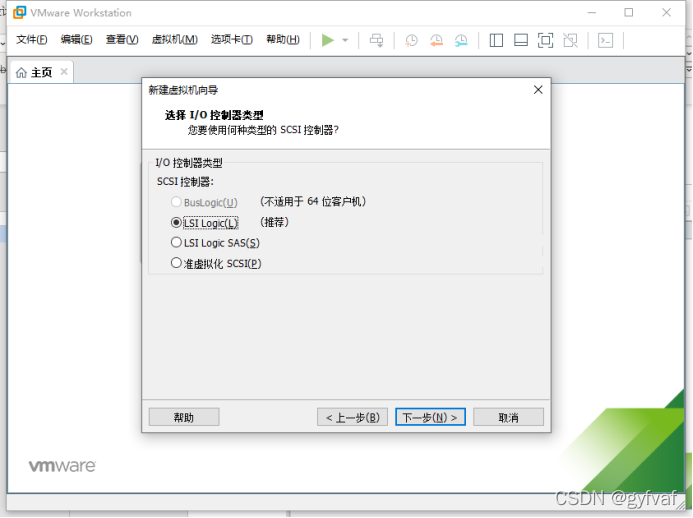Maximize the VMware Workstation window
The width and height of the screenshot is (693, 518).
628,12
